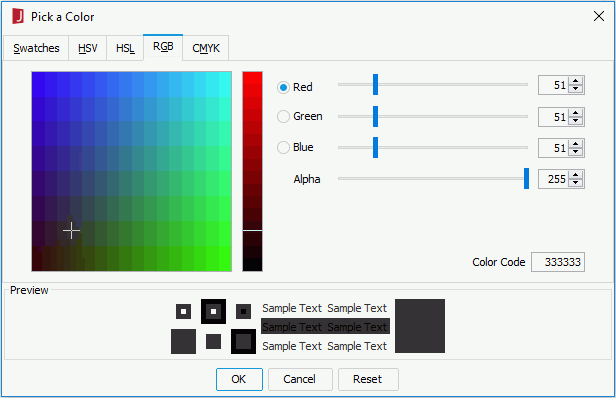Decrease Alpha value with down arrow
Viewport: 616px width, 398px height.
576,183
